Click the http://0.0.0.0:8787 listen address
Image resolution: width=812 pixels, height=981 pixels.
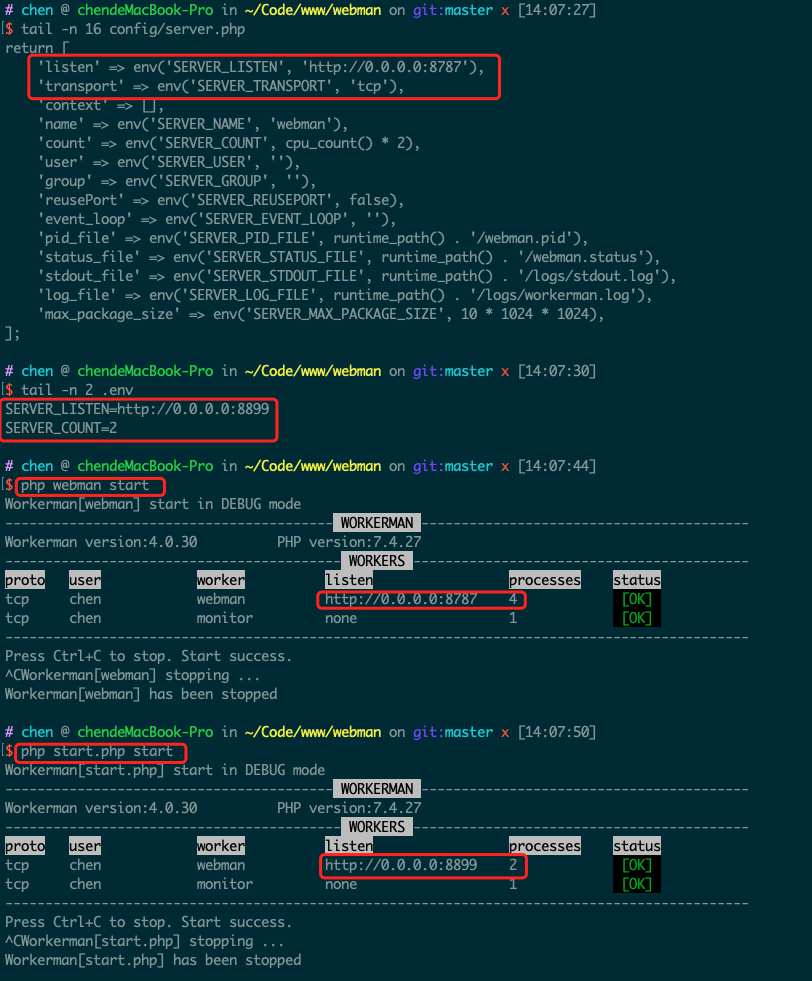[x=401, y=599]
